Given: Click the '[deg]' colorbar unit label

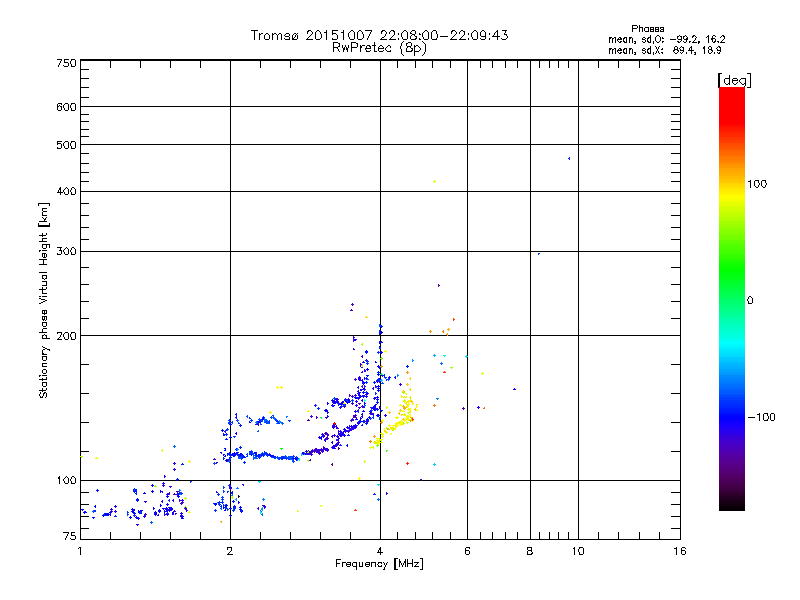Looking at the screenshot, I should tap(734, 80).
